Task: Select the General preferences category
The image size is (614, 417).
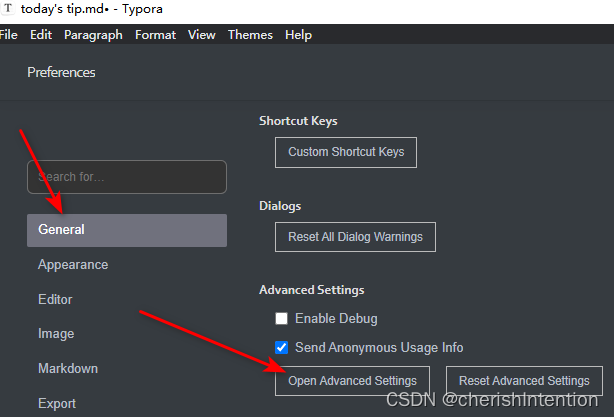Action: click(x=127, y=230)
